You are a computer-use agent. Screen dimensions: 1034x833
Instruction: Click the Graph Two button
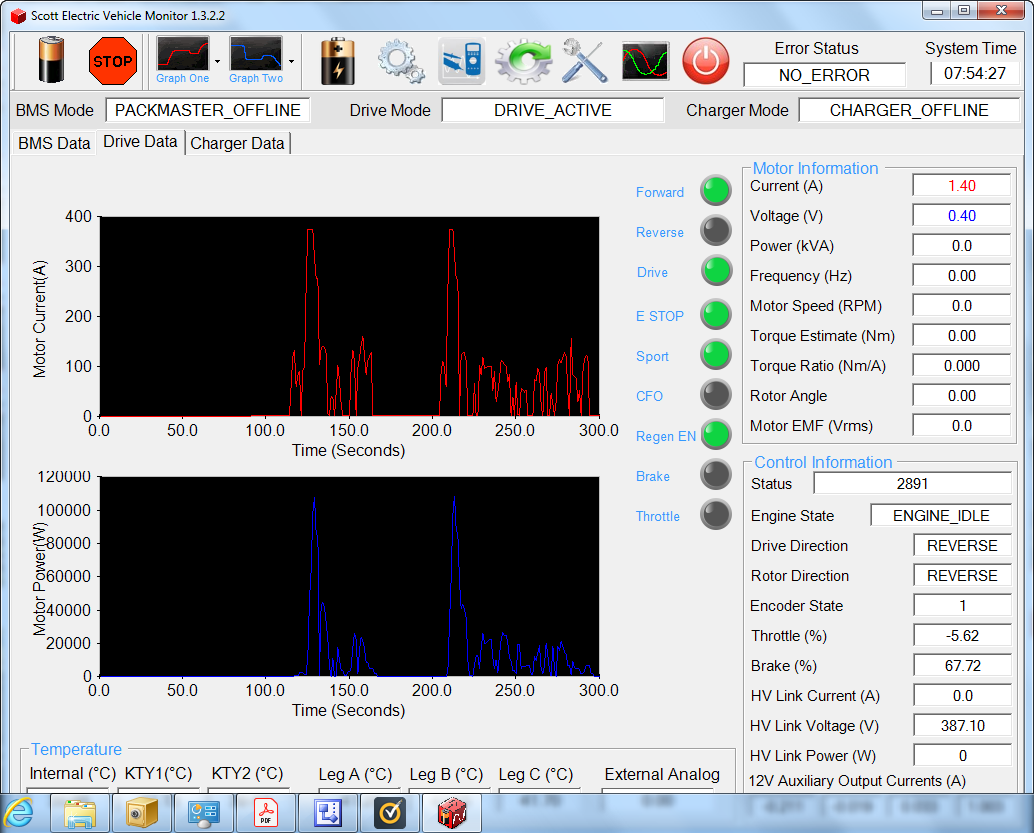256,60
